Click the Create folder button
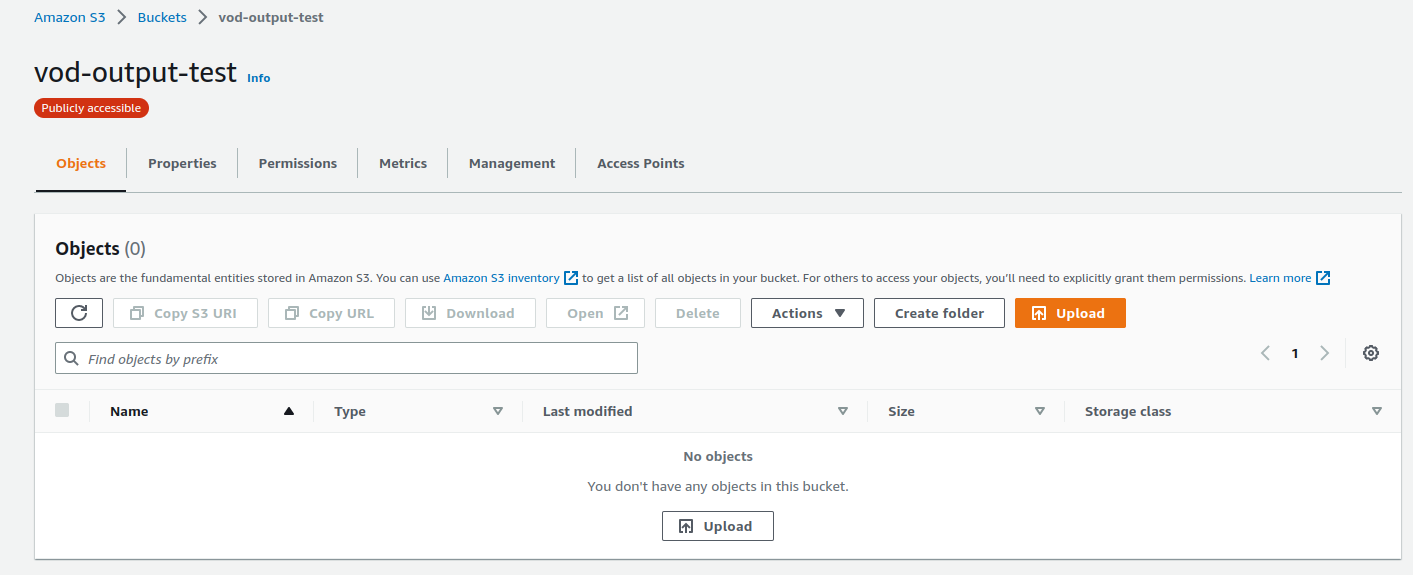This screenshot has height=575, width=1413. click(x=939, y=313)
